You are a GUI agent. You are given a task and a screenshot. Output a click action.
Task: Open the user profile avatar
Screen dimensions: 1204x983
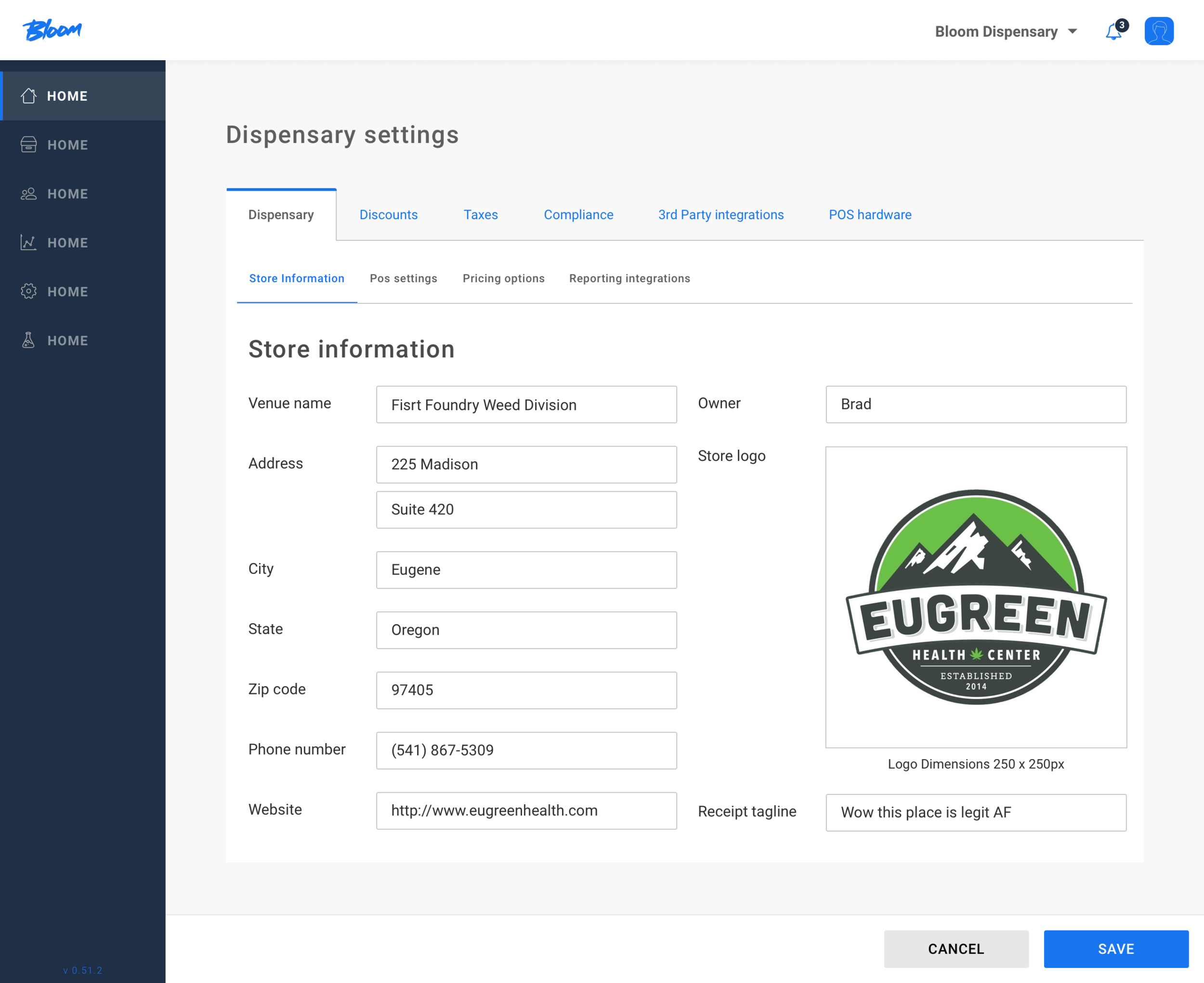tap(1159, 31)
